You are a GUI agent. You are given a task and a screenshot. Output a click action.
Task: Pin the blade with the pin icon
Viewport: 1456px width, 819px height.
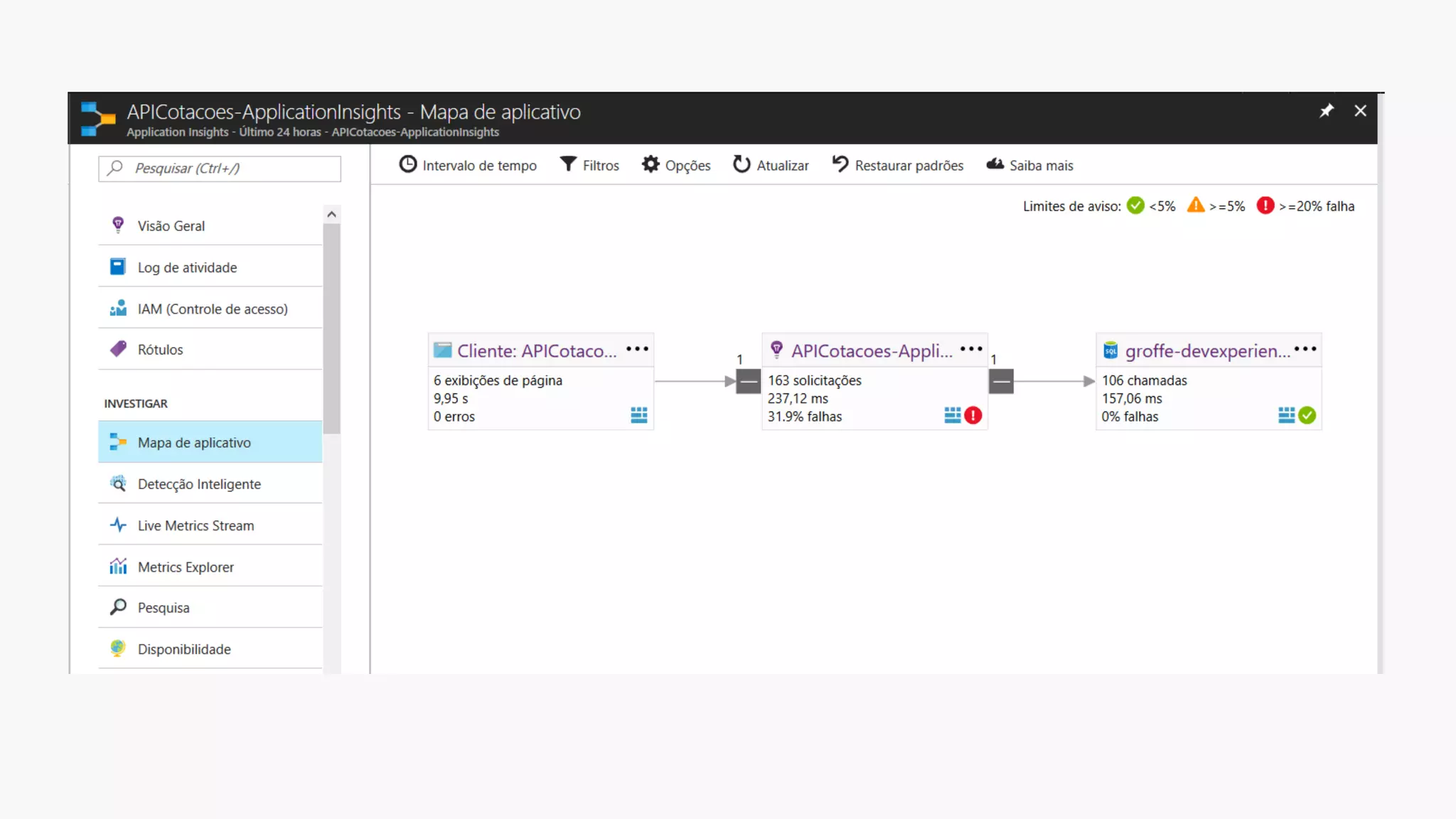point(1327,111)
